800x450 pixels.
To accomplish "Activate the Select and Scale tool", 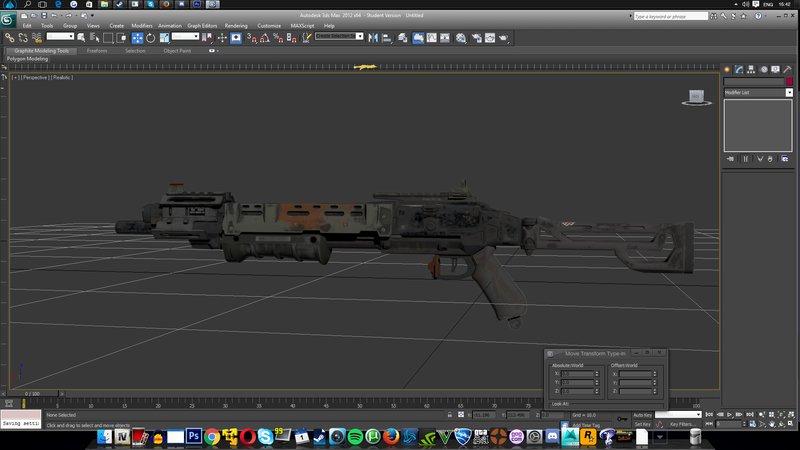I will [x=164, y=37].
